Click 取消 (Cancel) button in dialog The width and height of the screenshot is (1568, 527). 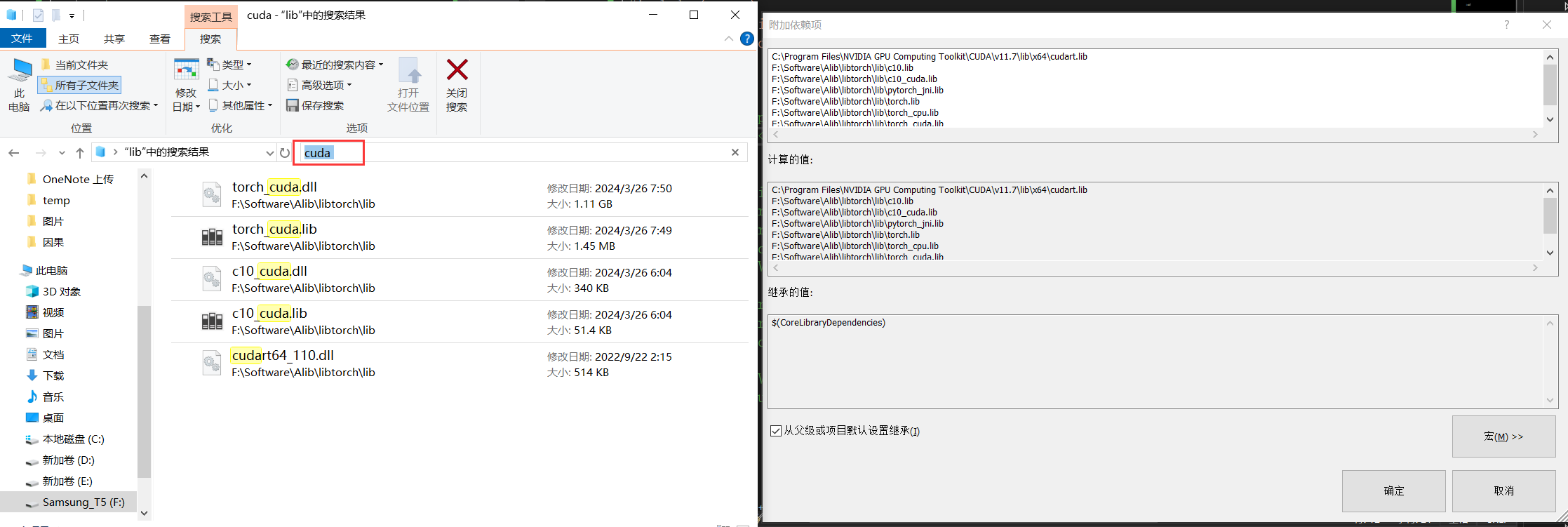1503,491
